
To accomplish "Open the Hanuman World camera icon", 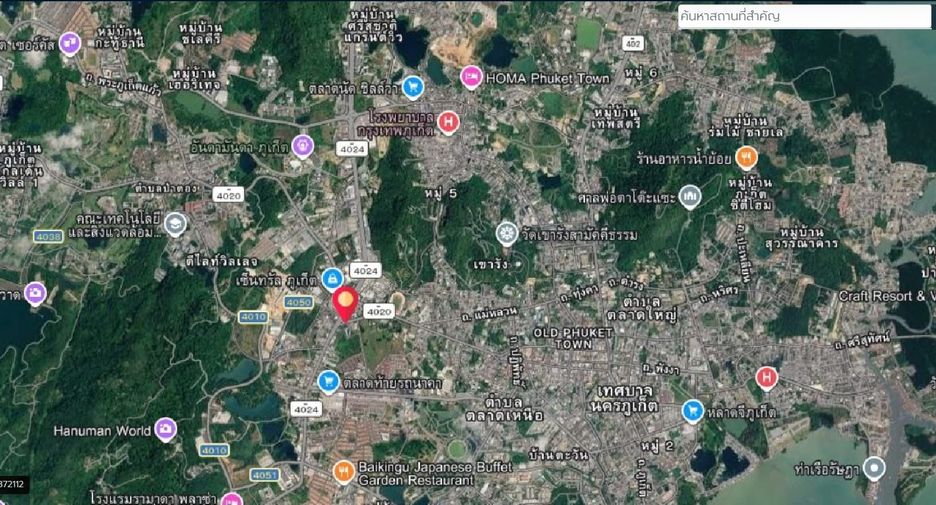I will tap(165, 429).
